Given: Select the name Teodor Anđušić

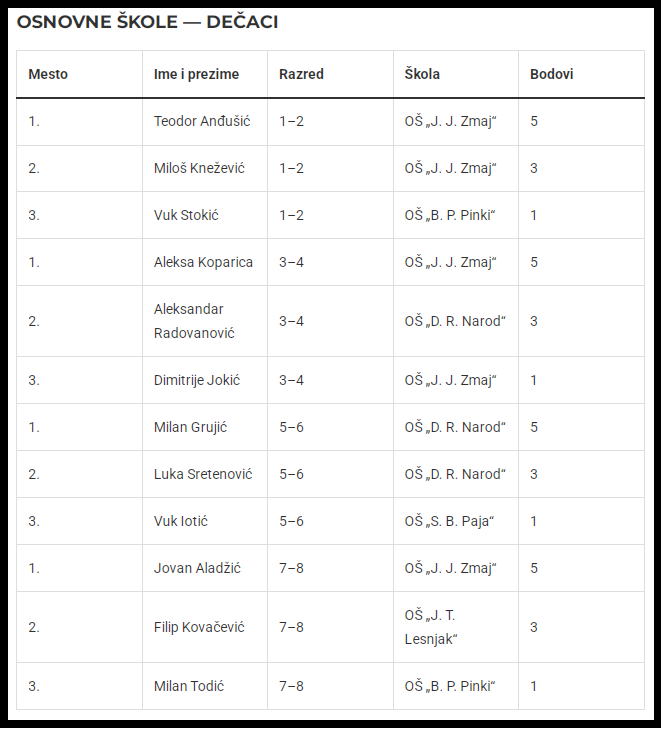Looking at the screenshot, I should coord(202,121).
